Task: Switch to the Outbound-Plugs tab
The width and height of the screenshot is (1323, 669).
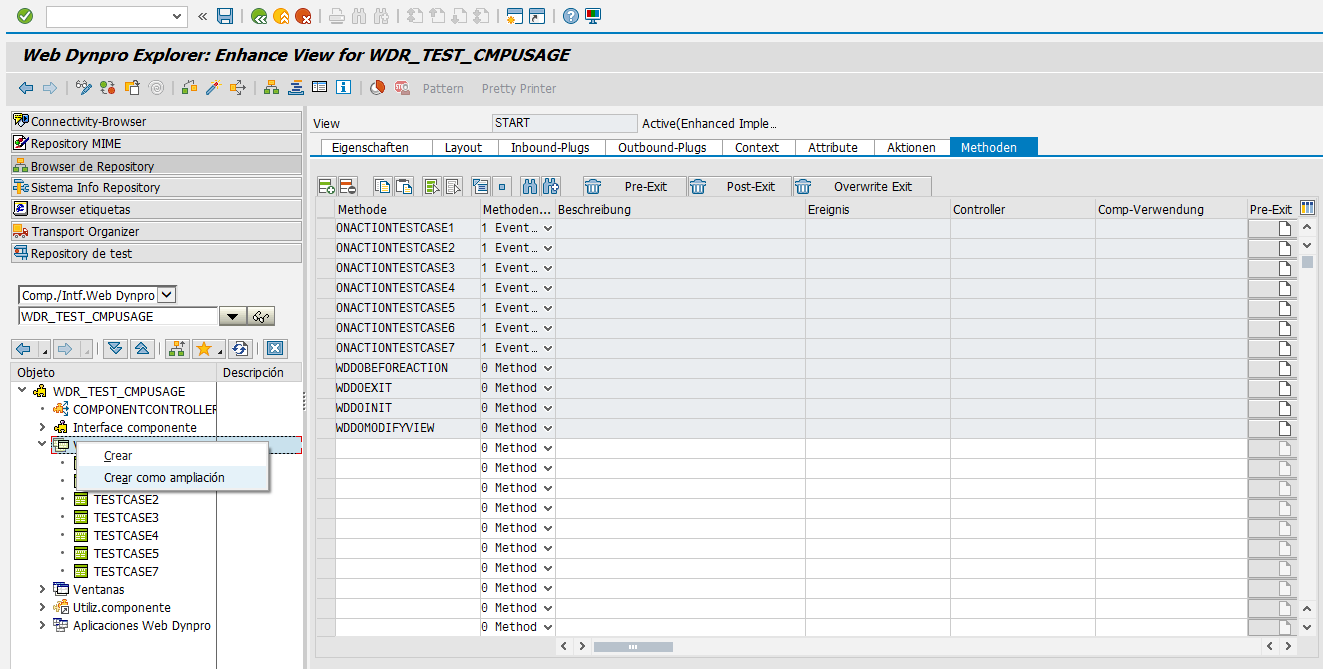Action: click(662, 147)
